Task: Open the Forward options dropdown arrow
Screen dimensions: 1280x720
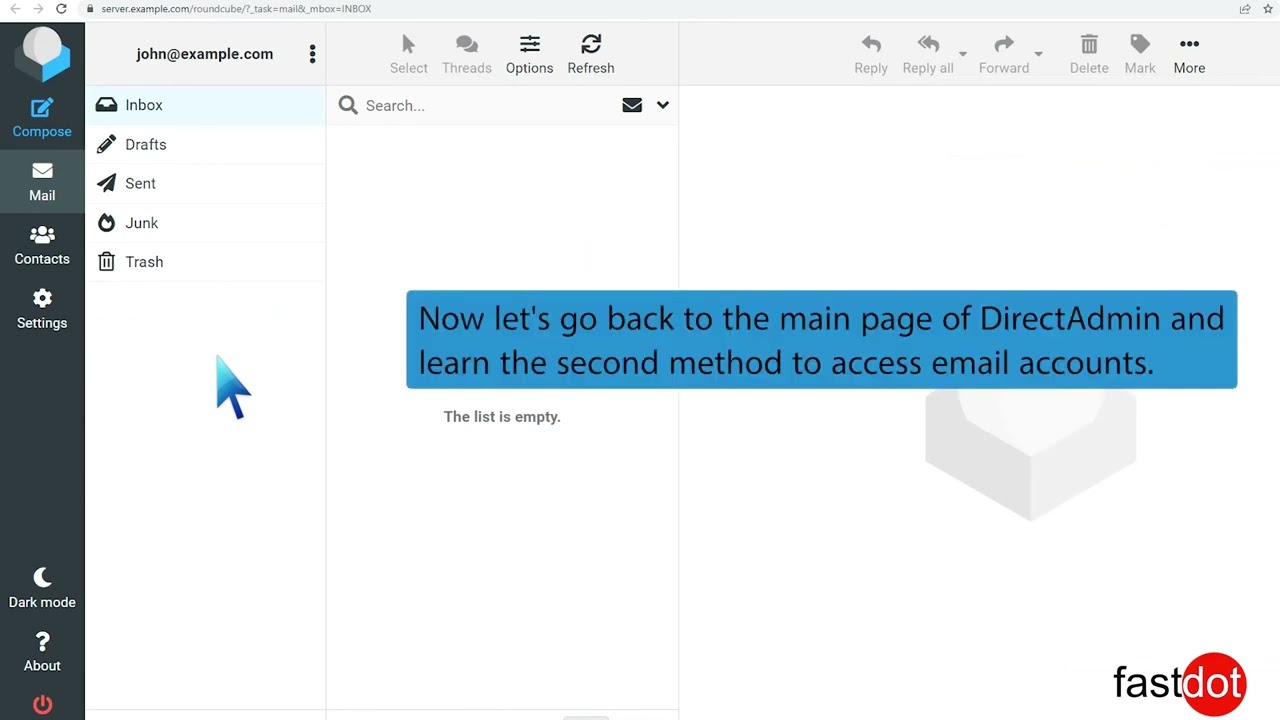Action: pos(1038,55)
